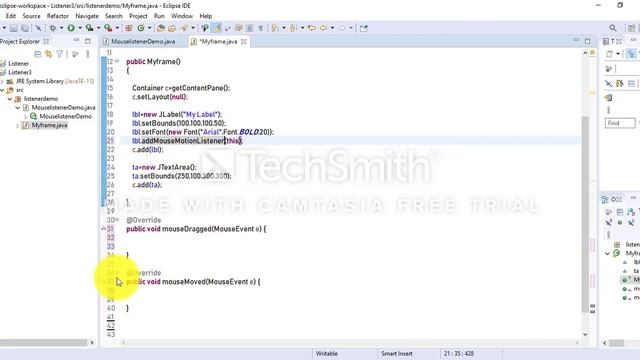Open dropdown next to Back arrow

pos(332,28)
